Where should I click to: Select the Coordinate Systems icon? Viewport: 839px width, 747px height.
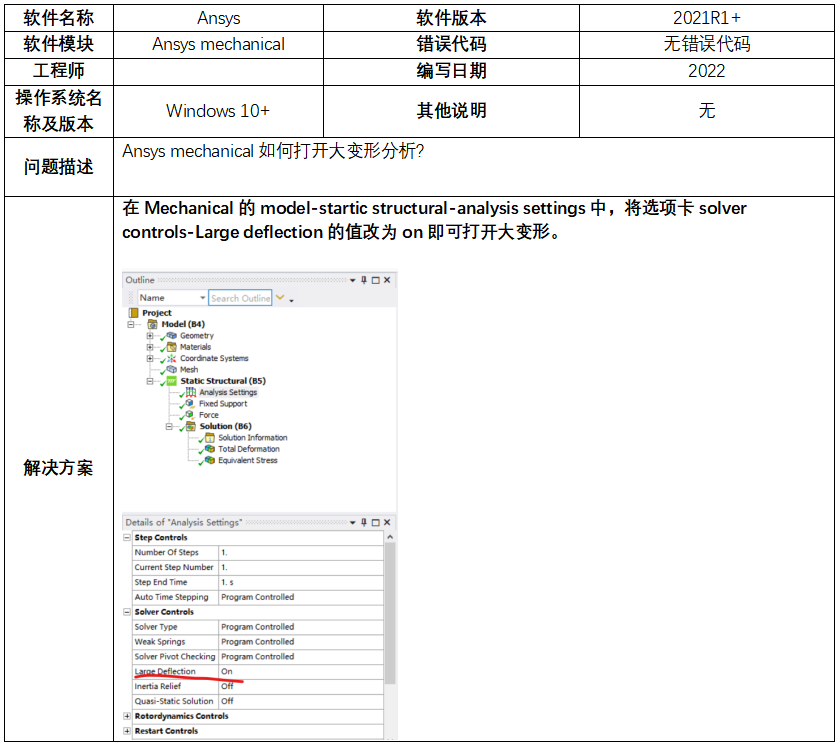[171, 358]
